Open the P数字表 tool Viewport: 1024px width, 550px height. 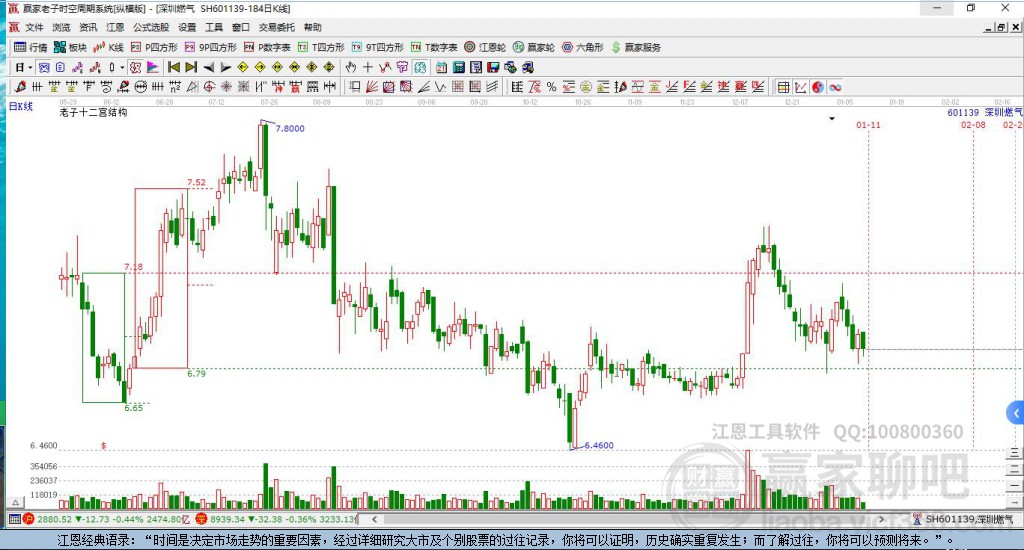click(x=267, y=47)
